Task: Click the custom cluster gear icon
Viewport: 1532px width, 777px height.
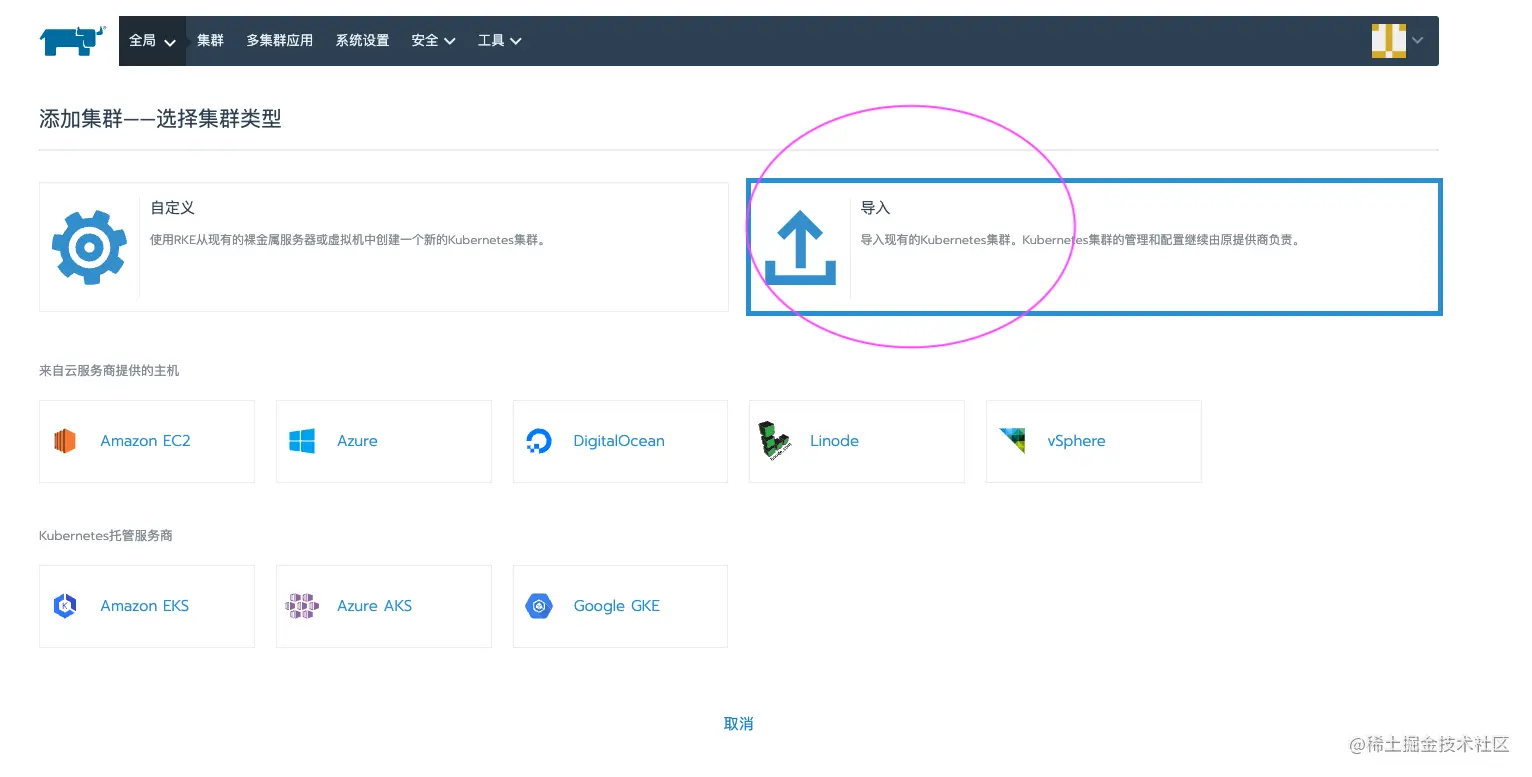Action: click(89, 247)
